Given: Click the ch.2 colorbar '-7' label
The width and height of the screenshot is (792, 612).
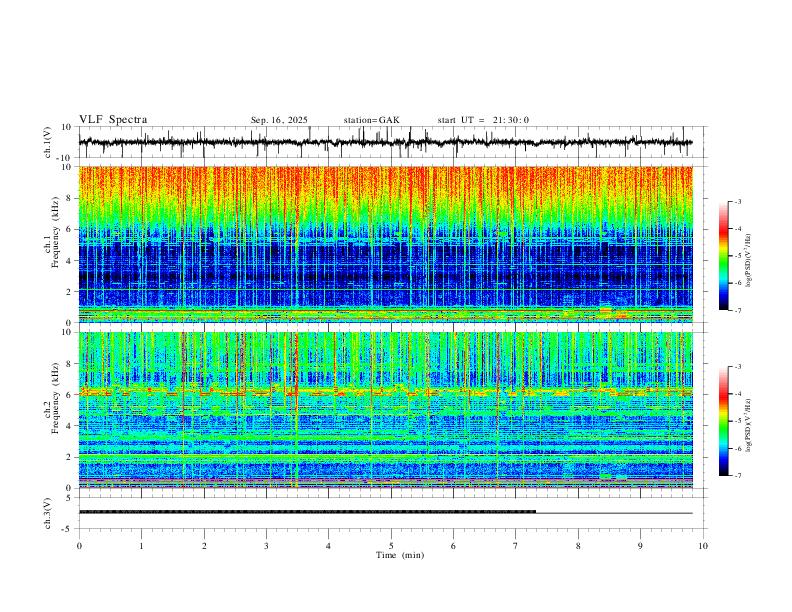Looking at the screenshot, I should (737, 476).
